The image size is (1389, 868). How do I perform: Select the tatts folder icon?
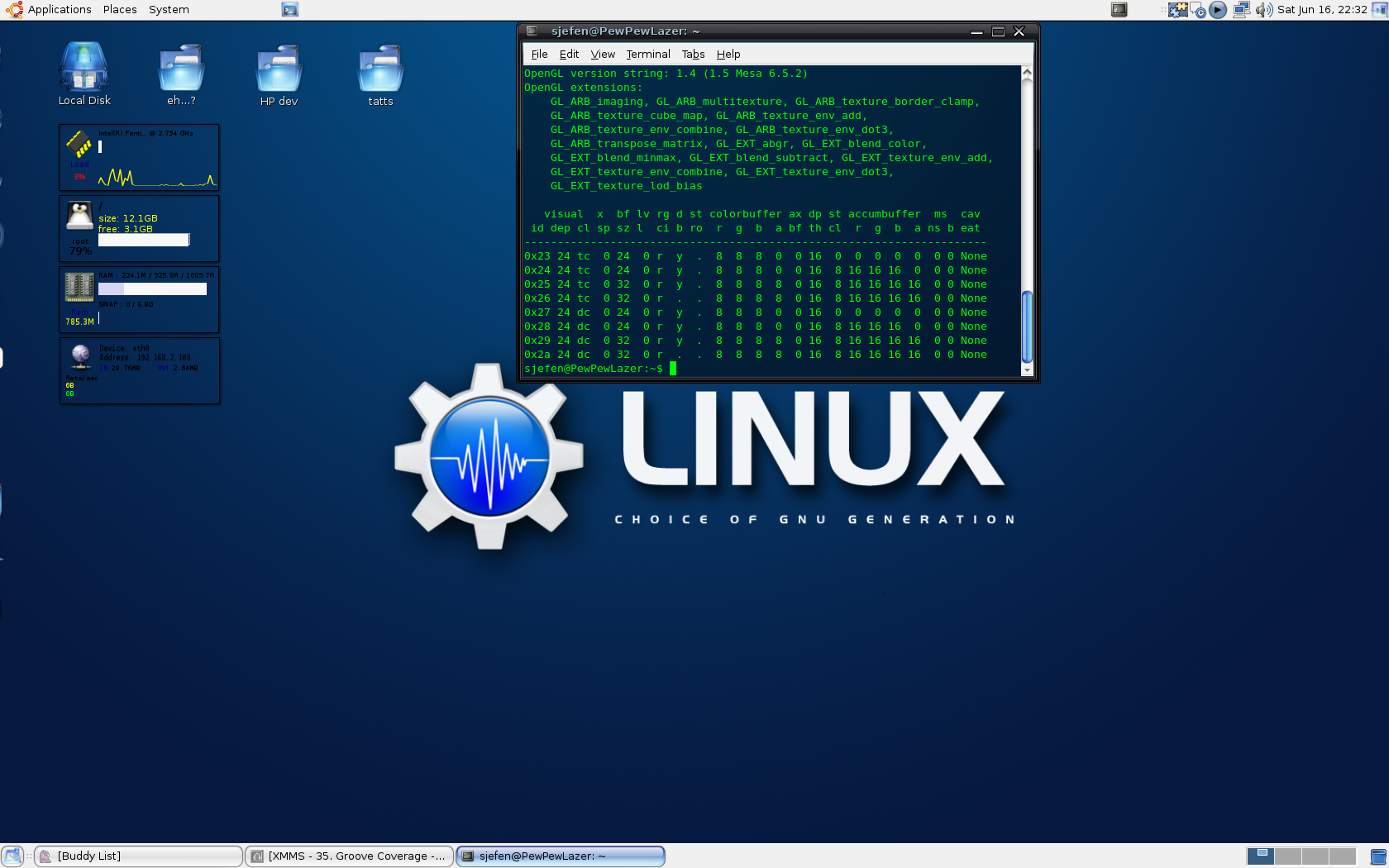(380, 74)
